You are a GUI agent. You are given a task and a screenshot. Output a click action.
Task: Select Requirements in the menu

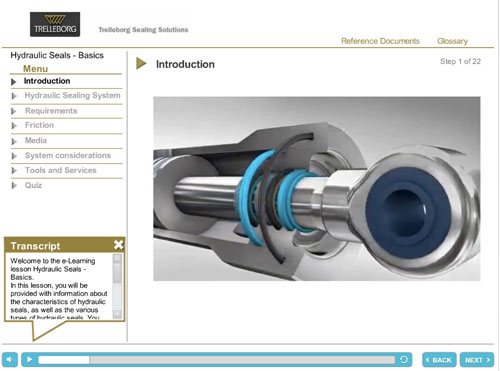51,111
